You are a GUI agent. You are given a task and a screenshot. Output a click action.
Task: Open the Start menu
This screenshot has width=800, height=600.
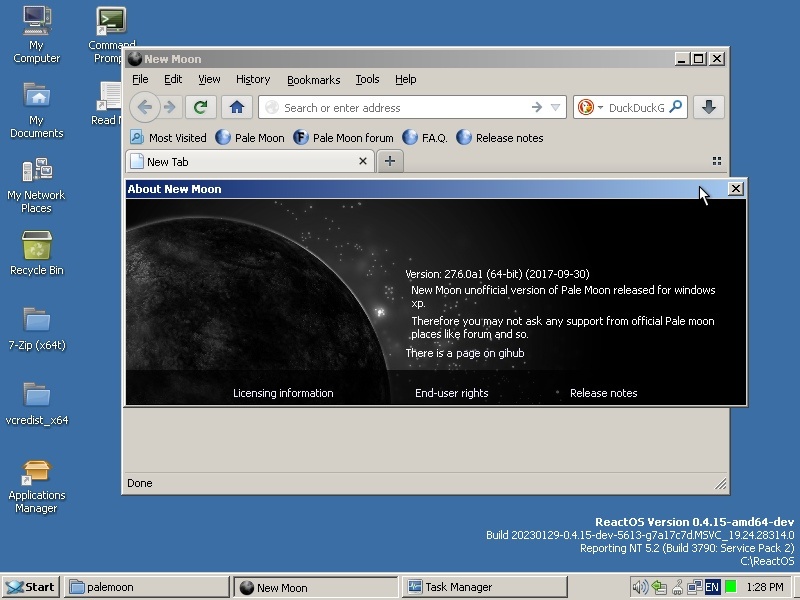(31, 587)
